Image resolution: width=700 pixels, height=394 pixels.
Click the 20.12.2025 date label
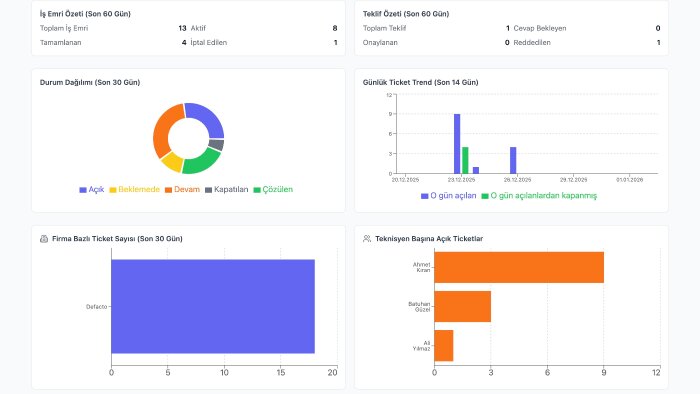coord(405,180)
